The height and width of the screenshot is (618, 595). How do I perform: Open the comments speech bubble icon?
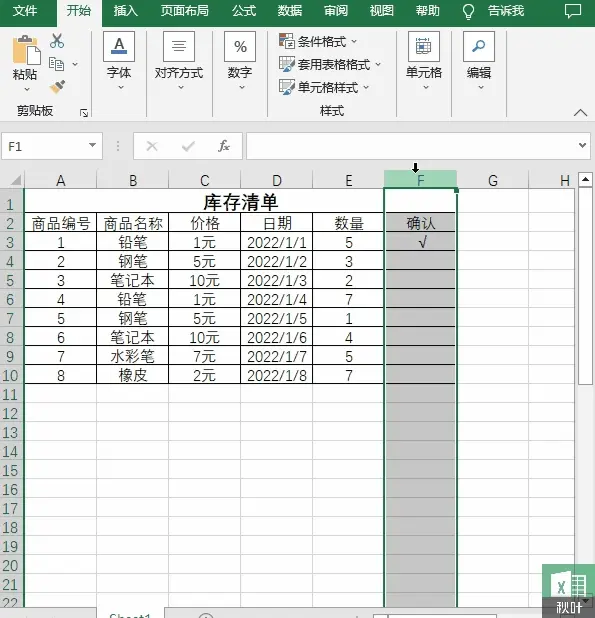[x=573, y=11]
